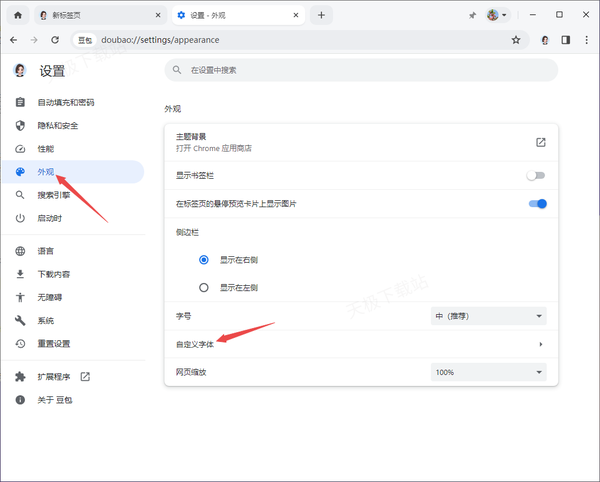The height and width of the screenshot is (482, 600).
Task: Reload the page with the refresh icon
Action: click(x=55, y=40)
